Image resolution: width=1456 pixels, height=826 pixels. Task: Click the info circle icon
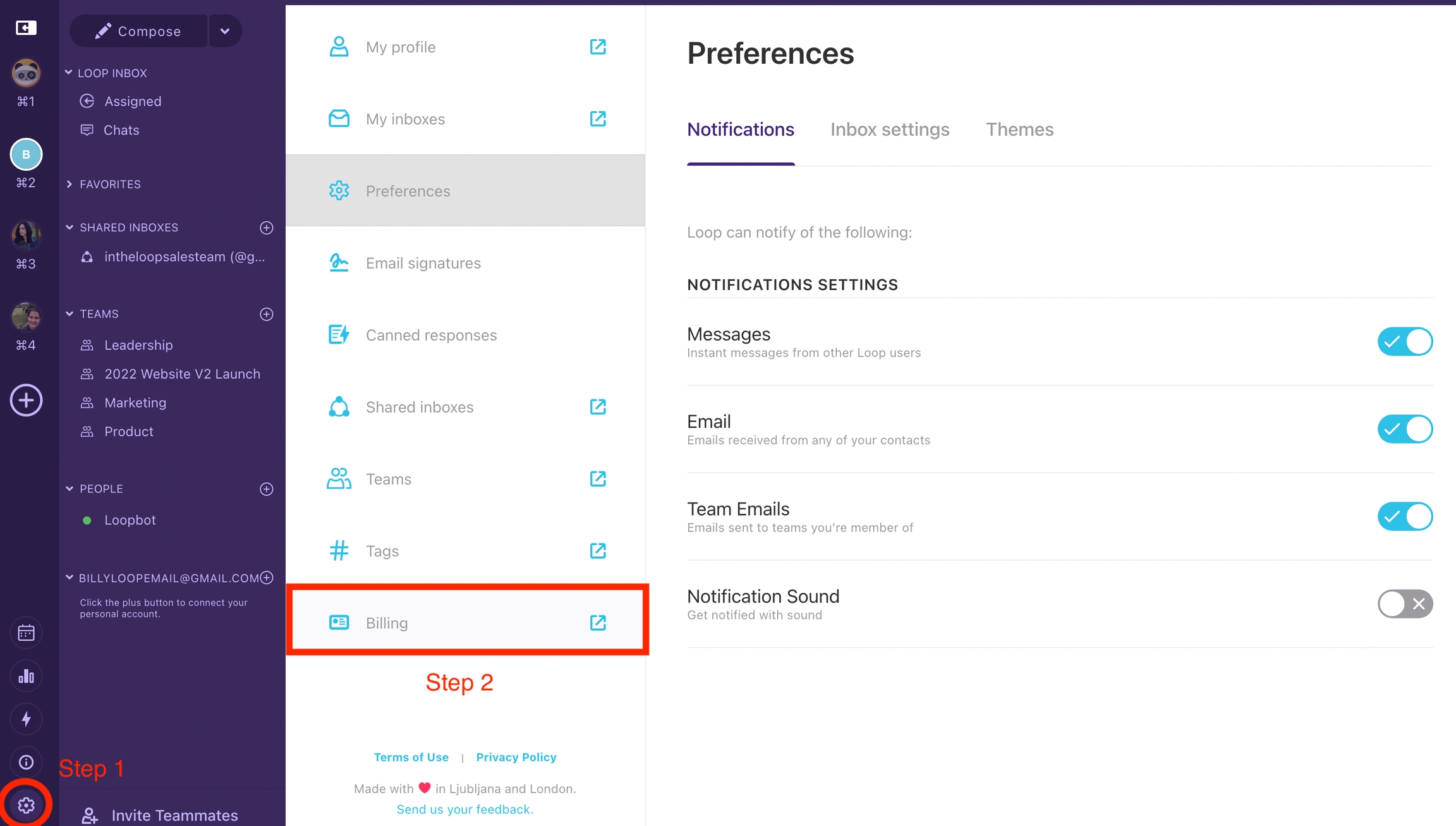[26, 762]
